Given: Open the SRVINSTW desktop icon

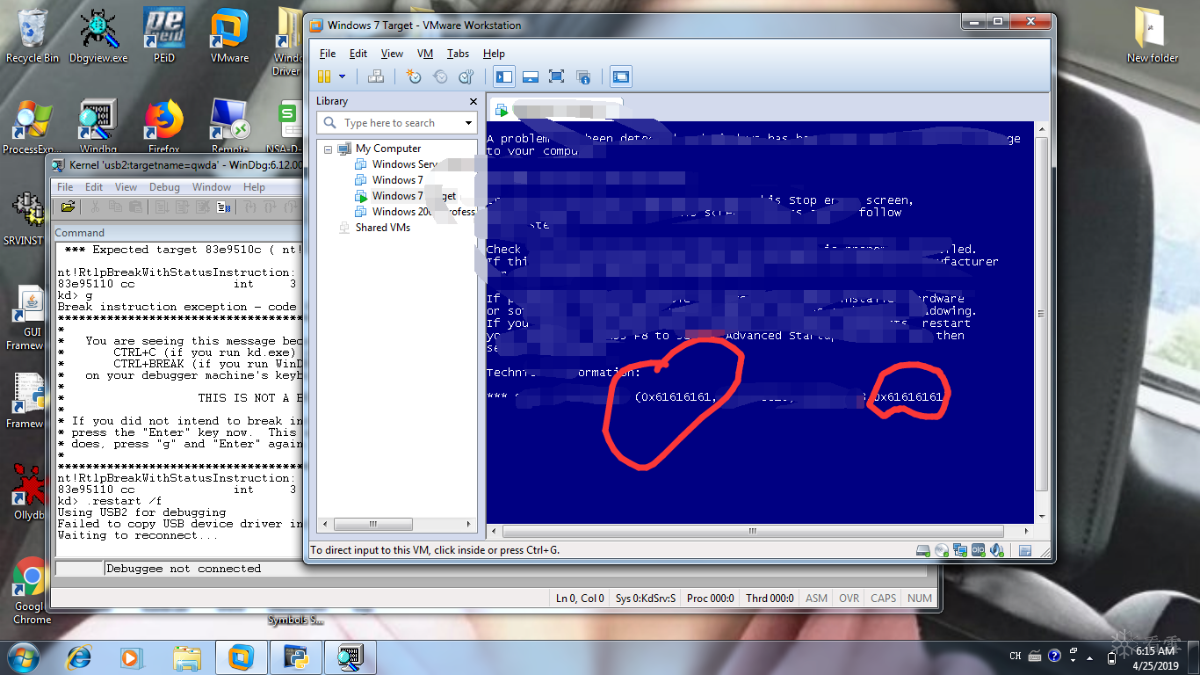Looking at the screenshot, I should click(26, 219).
